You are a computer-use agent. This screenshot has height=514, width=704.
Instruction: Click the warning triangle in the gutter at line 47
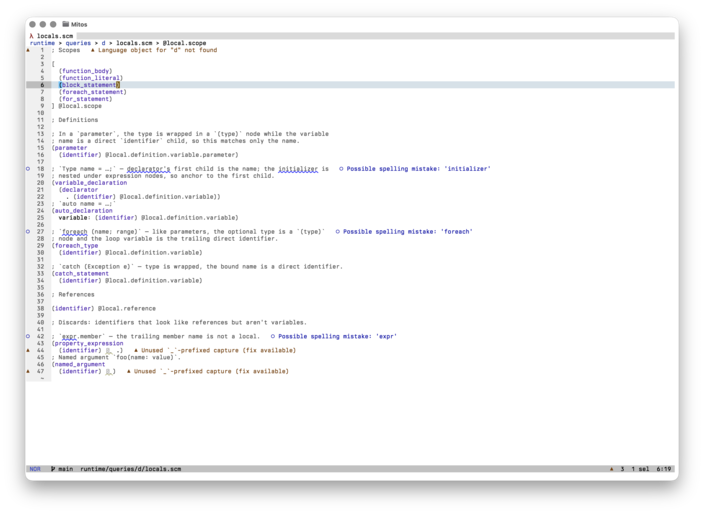(28, 371)
